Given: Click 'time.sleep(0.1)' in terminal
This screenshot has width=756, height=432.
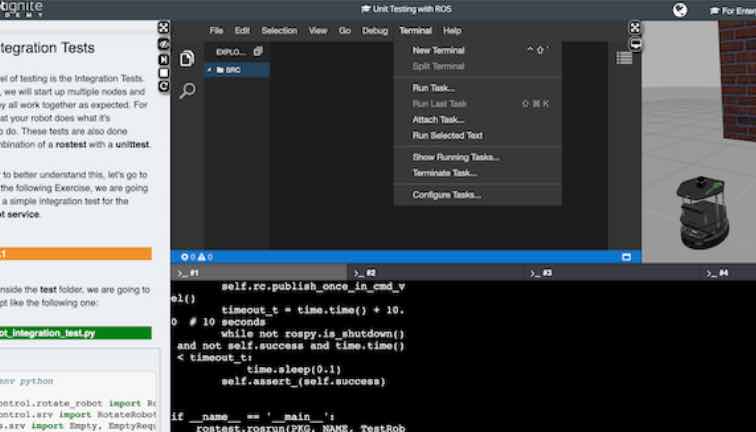Looking at the screenshot, I should click(x=294, y=369).
